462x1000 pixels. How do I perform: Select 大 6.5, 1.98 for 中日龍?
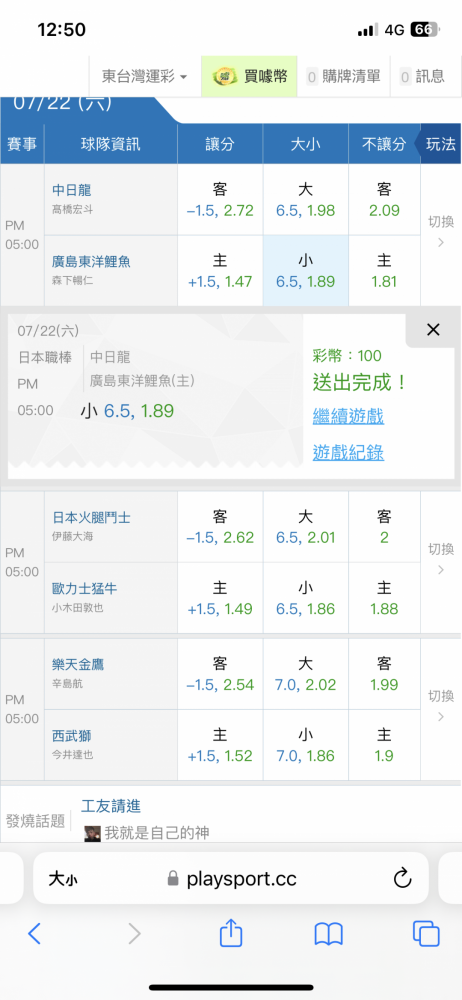[x=306, y=200]
